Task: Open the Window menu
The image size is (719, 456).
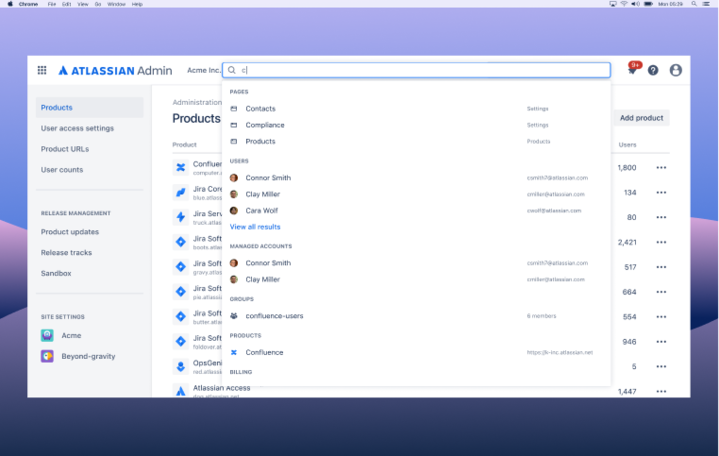Action: click(x=116, y=4)
